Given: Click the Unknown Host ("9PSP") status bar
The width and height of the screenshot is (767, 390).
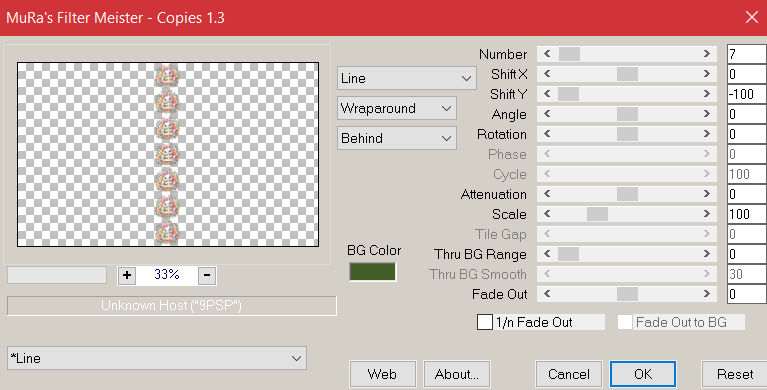Looking at the screenshot, I should click(x=172, y=306).
